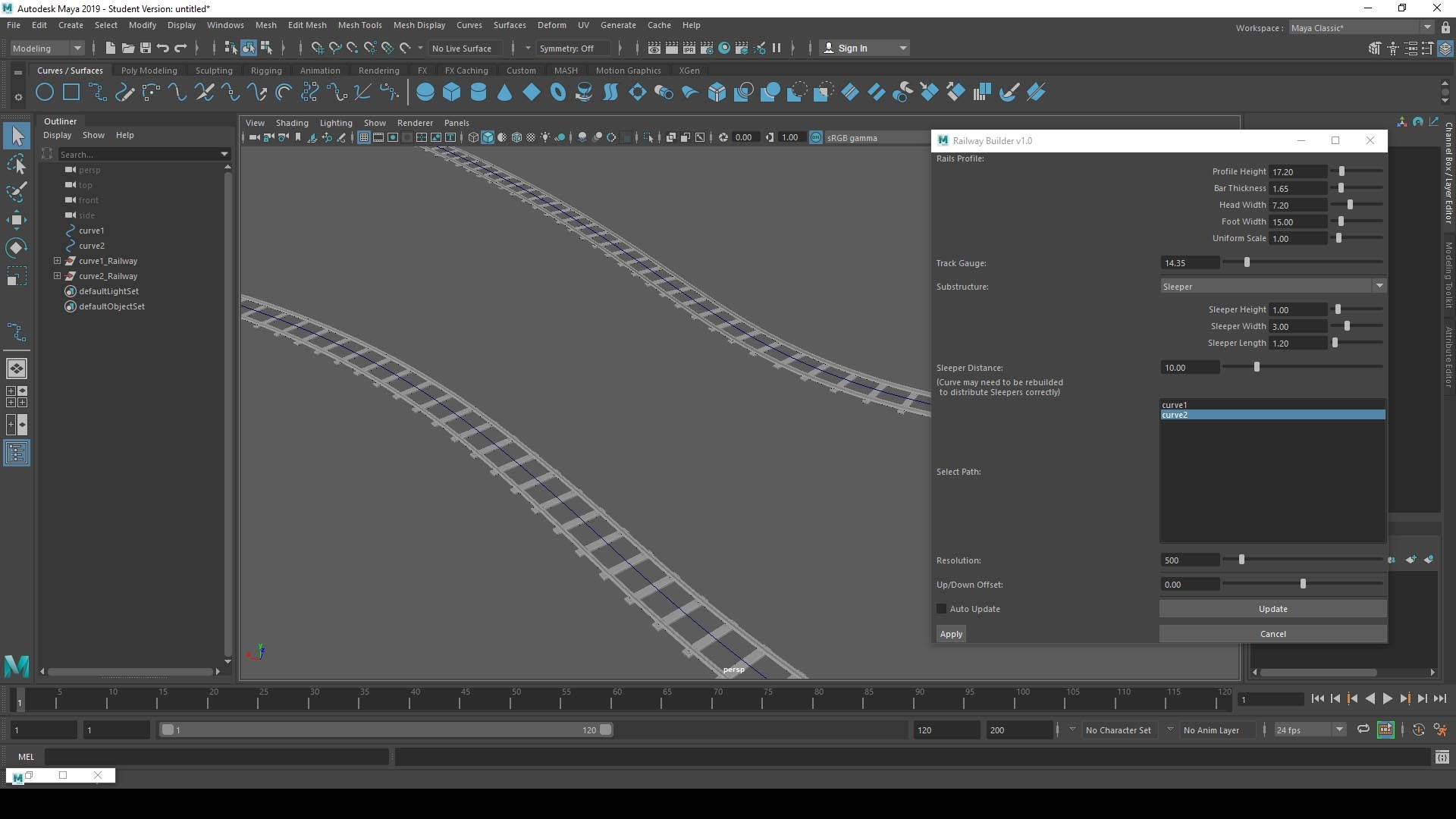The height and width of the screenshot is (819, 1456).
Task: Select the Polygon Cylinder shelf icon
Action: click(x=479, y=92)
